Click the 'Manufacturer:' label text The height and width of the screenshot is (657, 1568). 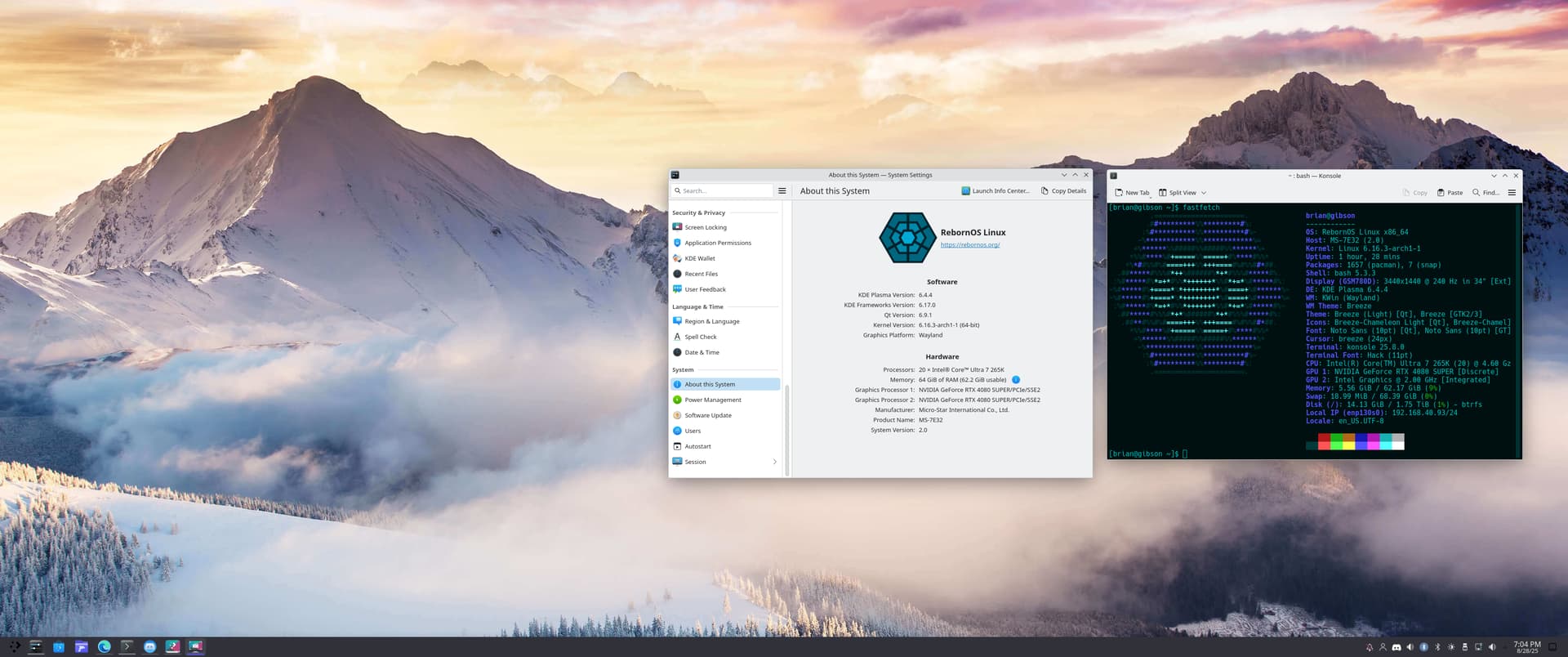(895, 410)
